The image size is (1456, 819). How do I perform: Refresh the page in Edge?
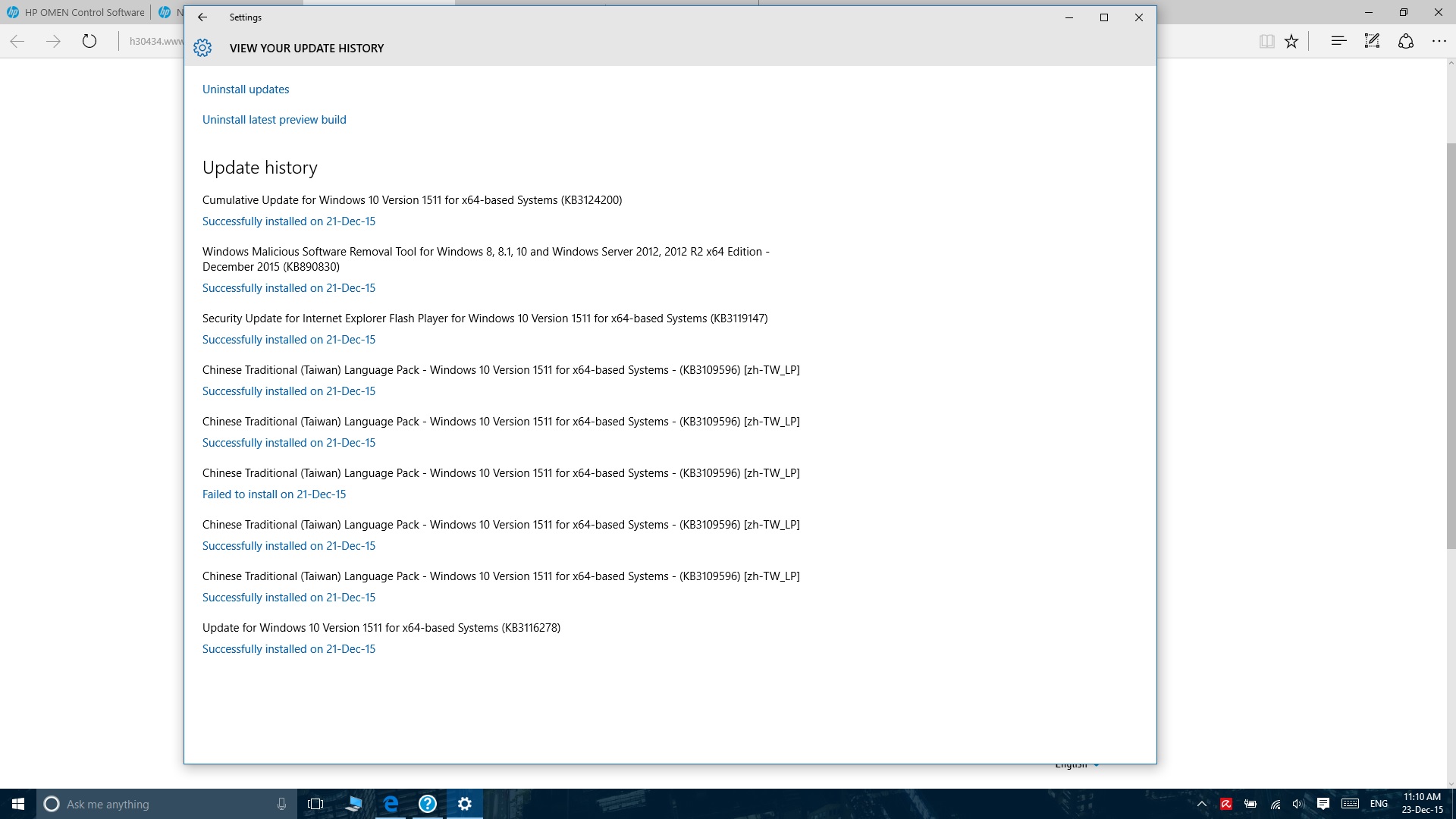click(89, 41)
